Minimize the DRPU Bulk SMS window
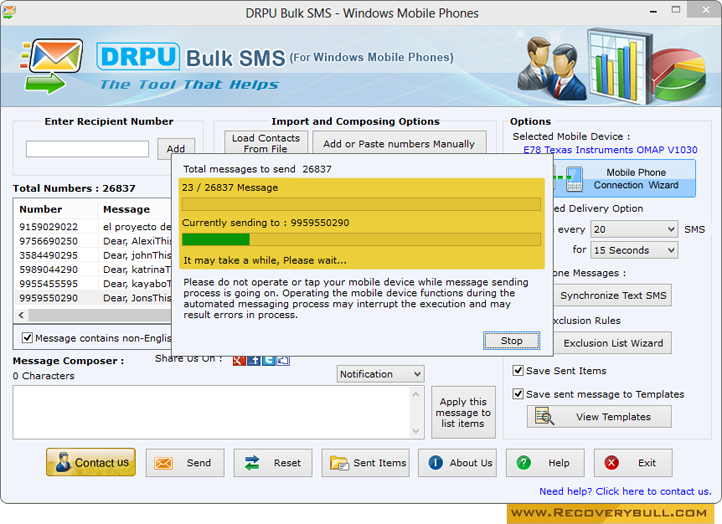 click(653, 10)
